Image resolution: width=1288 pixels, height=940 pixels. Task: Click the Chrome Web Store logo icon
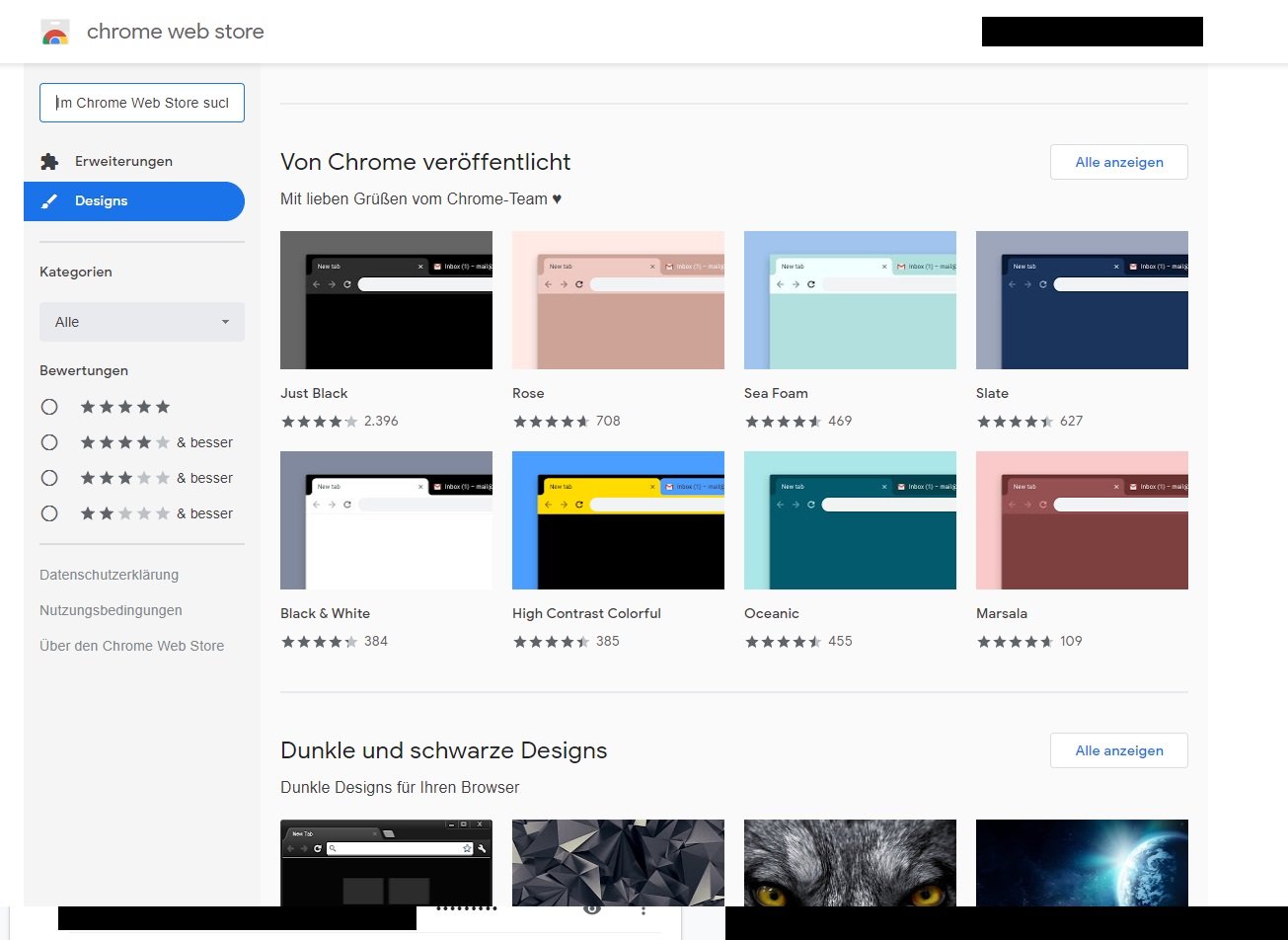pyautogui.click(x=55, y=32)
